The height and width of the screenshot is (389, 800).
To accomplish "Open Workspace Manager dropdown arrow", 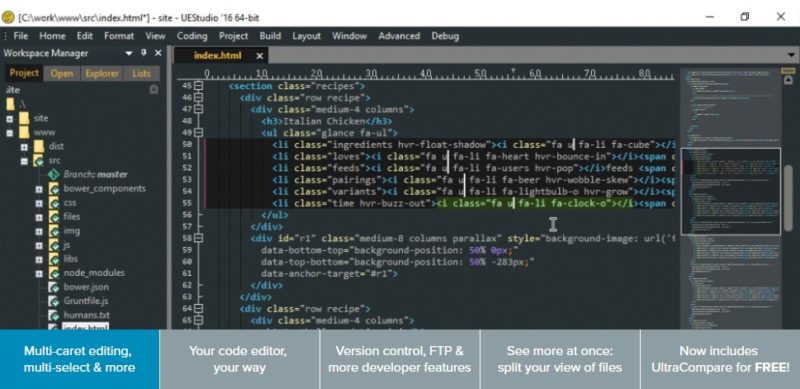I will pyautogui.click(x=129, y=54).
